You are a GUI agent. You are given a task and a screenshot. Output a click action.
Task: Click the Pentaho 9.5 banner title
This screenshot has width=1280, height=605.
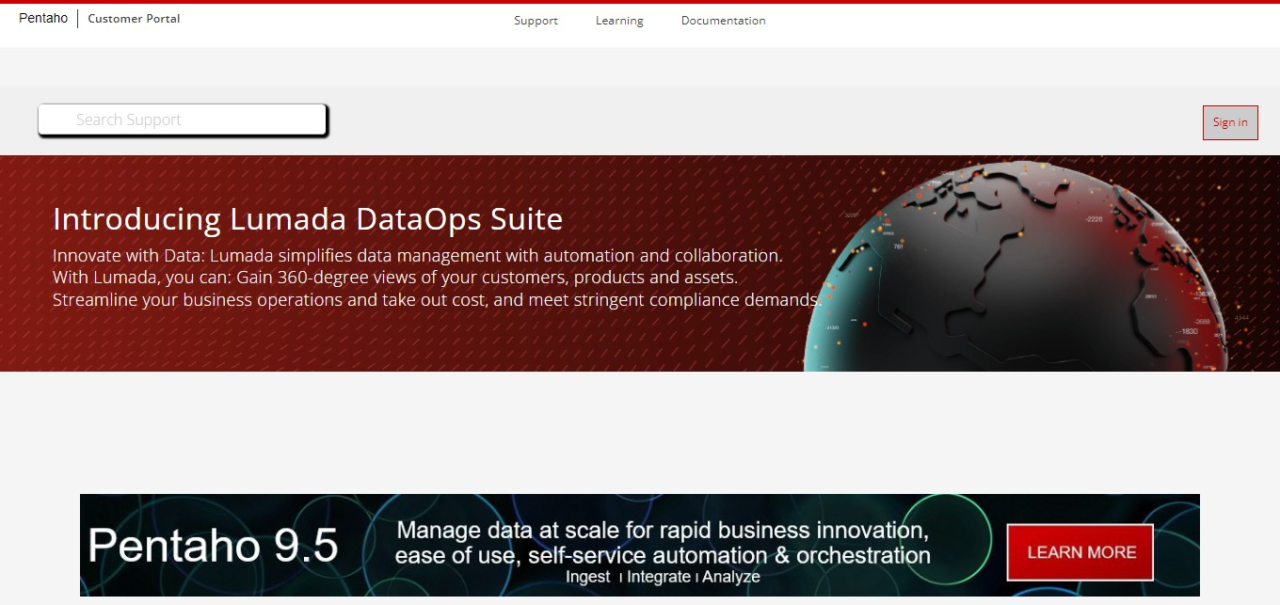coord(213,546)
